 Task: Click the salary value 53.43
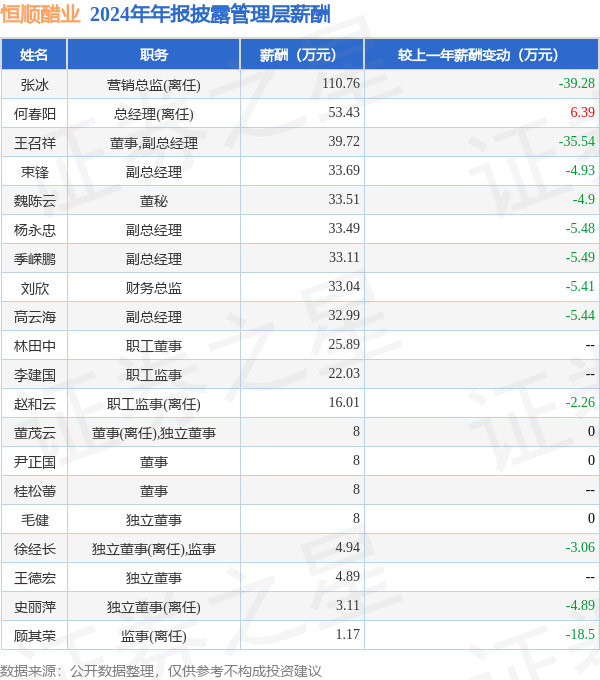click(x=344, y=112)
